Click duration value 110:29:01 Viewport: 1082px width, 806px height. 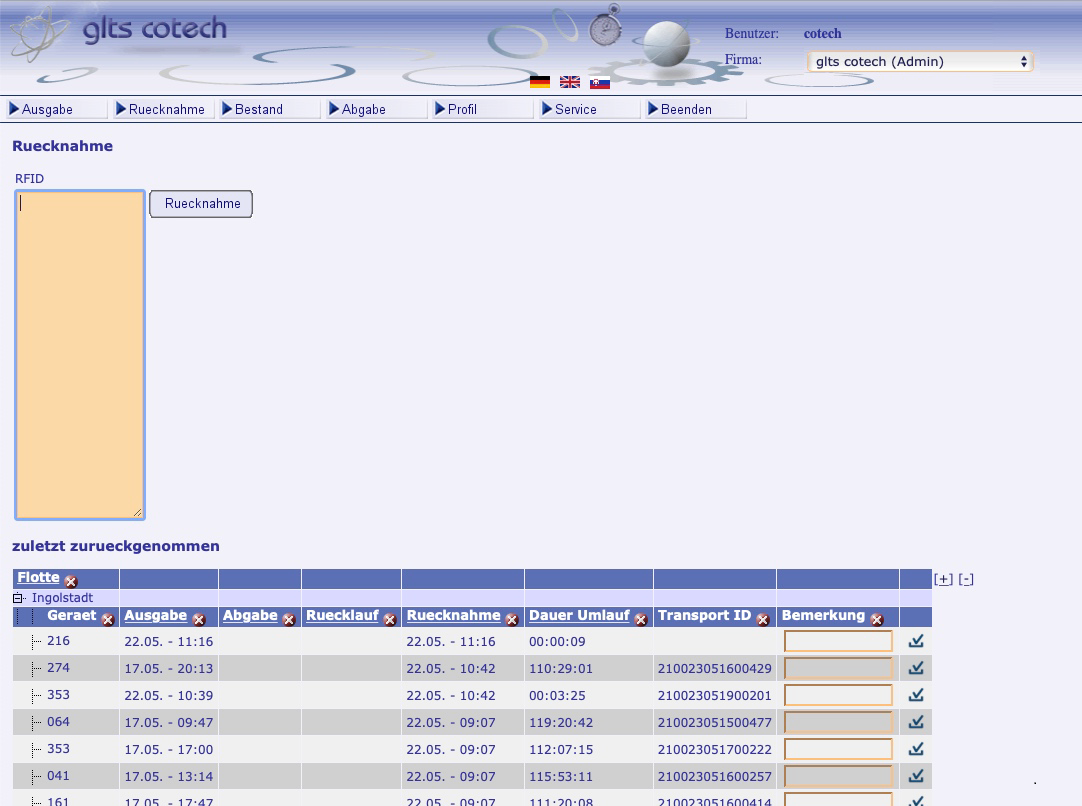(560, 668)
